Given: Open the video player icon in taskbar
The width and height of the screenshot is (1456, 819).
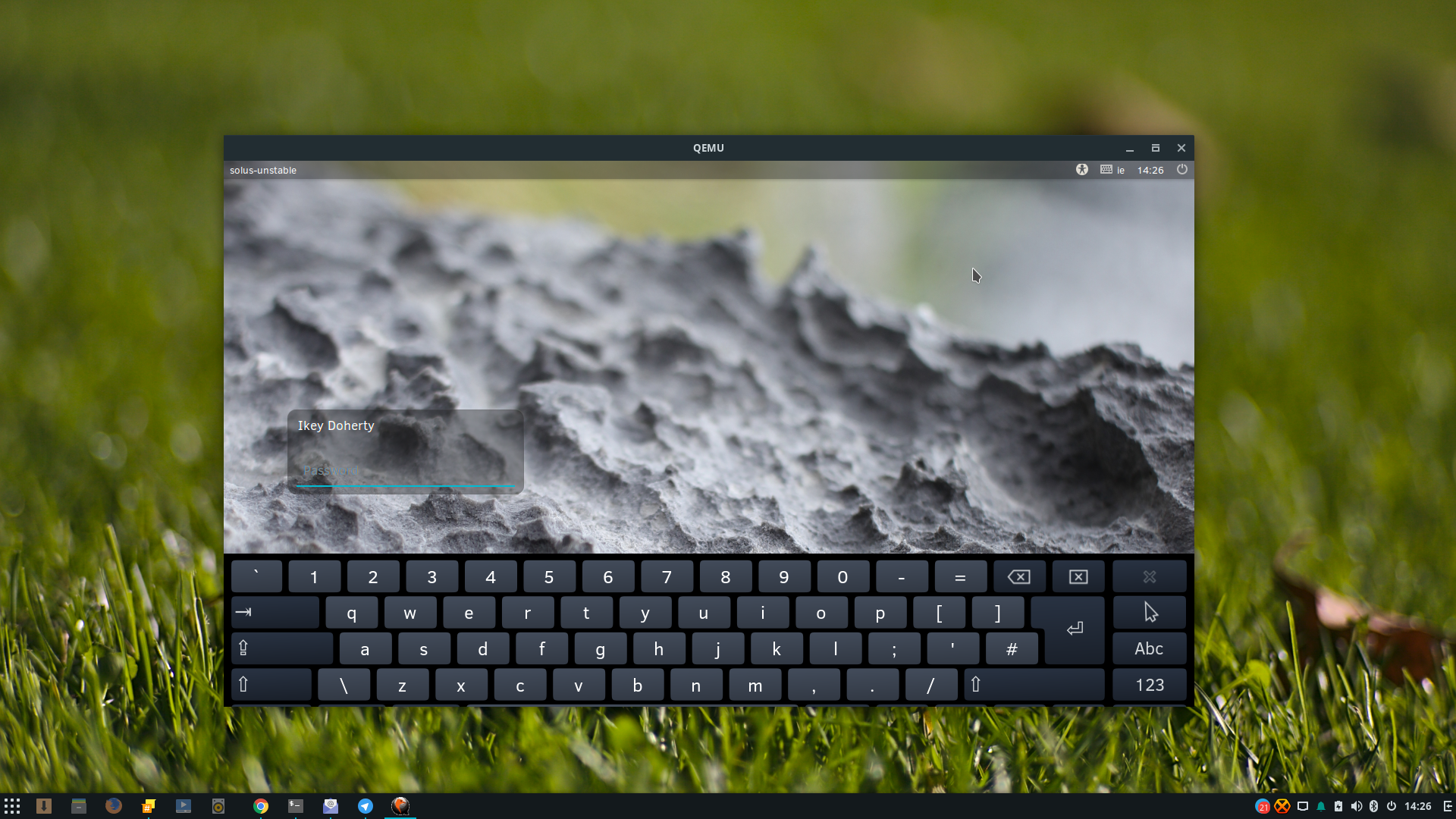Looking at the screenshot, I should (x=184, y=806).
